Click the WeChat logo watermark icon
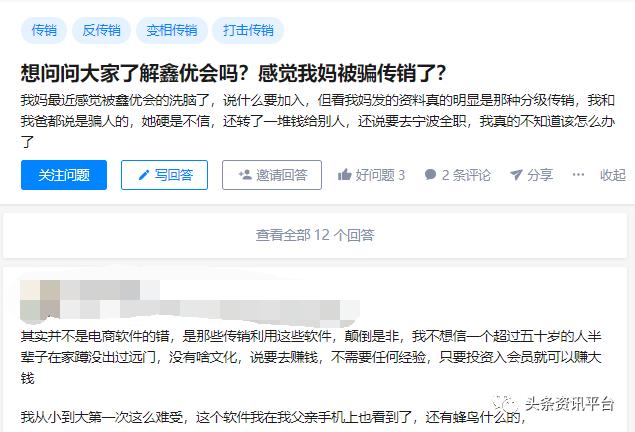The height and width of the screenshot is (432, 635). 505,403
